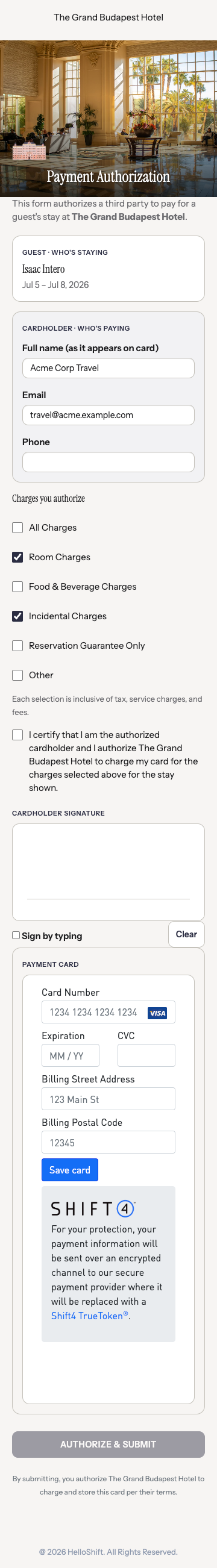Focus the Full name input field
Viewport: 217px width, 1568px height.
108,367
